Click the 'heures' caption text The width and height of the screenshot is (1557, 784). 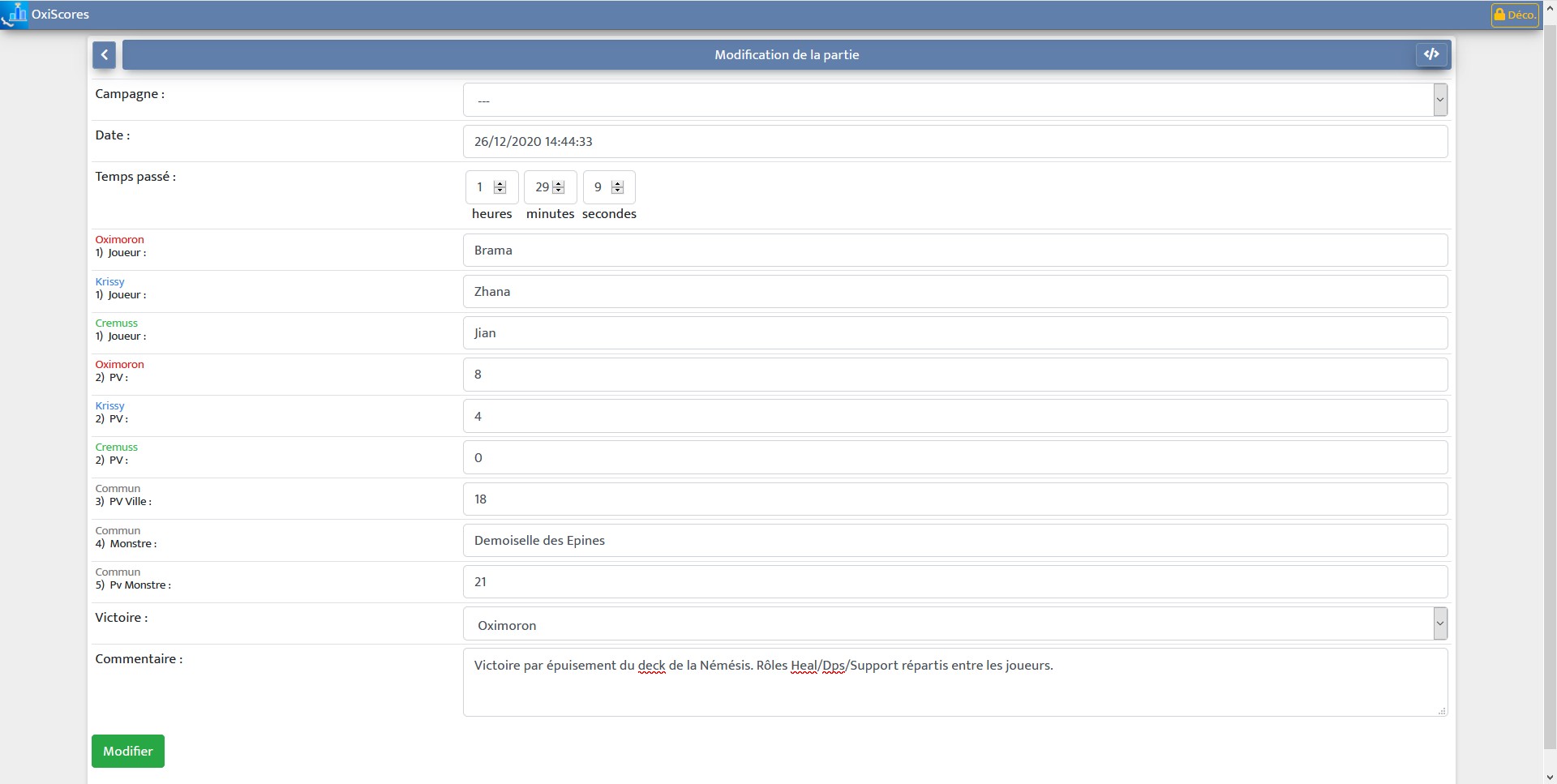492,214
